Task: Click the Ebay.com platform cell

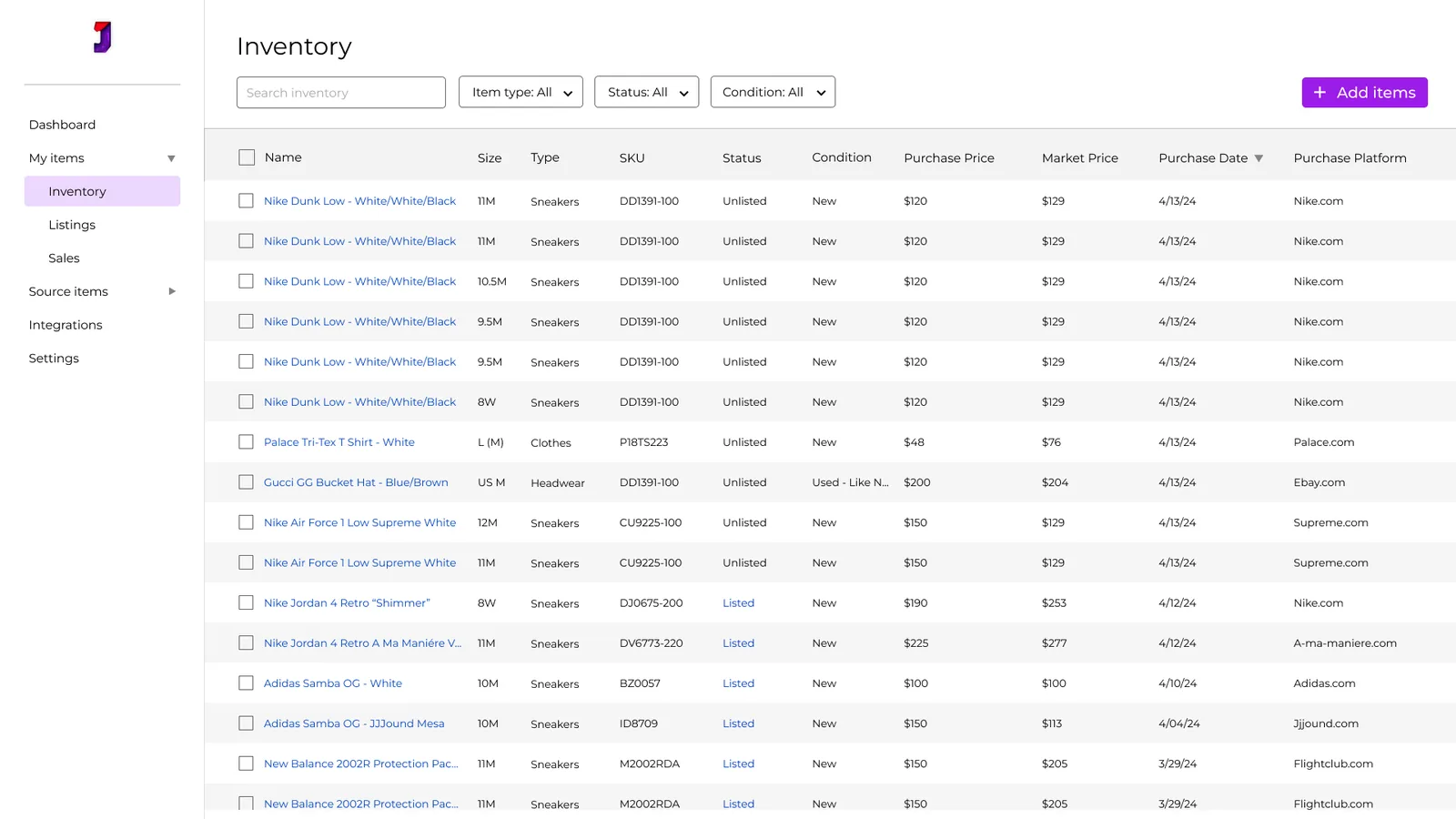Action: pyautogui.click(x=1319, y=482)
